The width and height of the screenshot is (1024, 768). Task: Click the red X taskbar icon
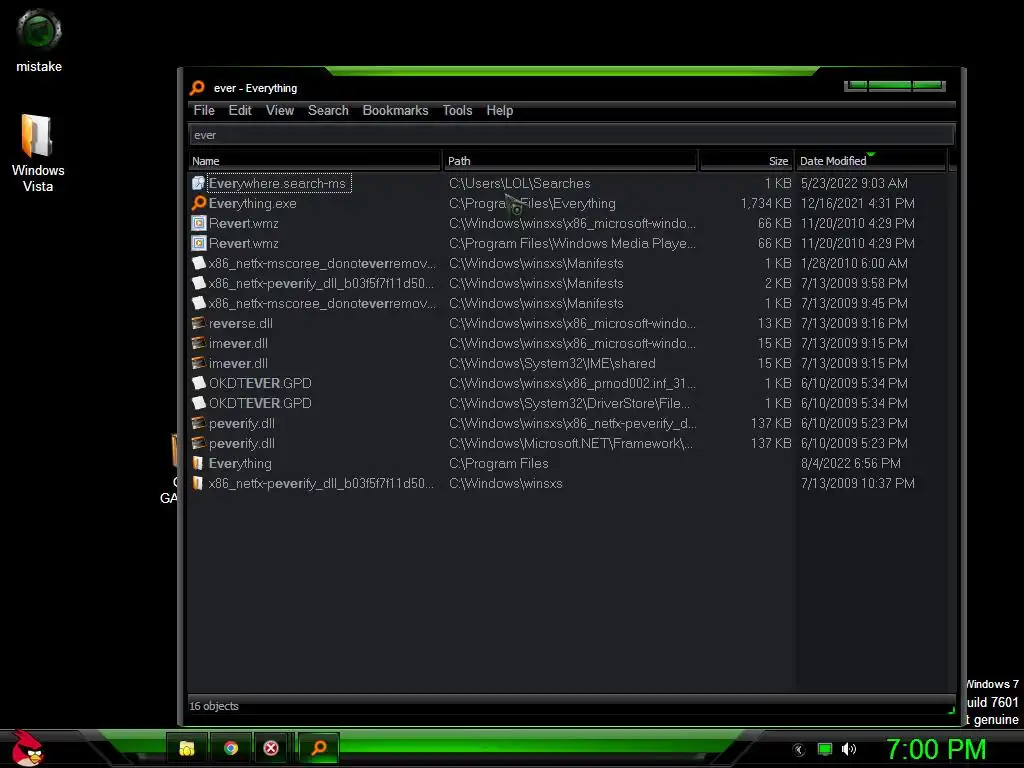[271, 748]
